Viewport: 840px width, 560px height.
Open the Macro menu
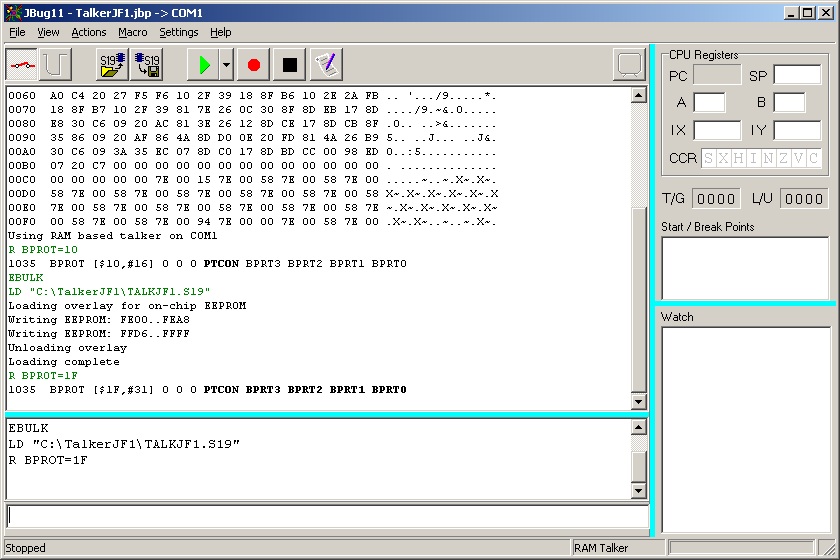[133, 32]
